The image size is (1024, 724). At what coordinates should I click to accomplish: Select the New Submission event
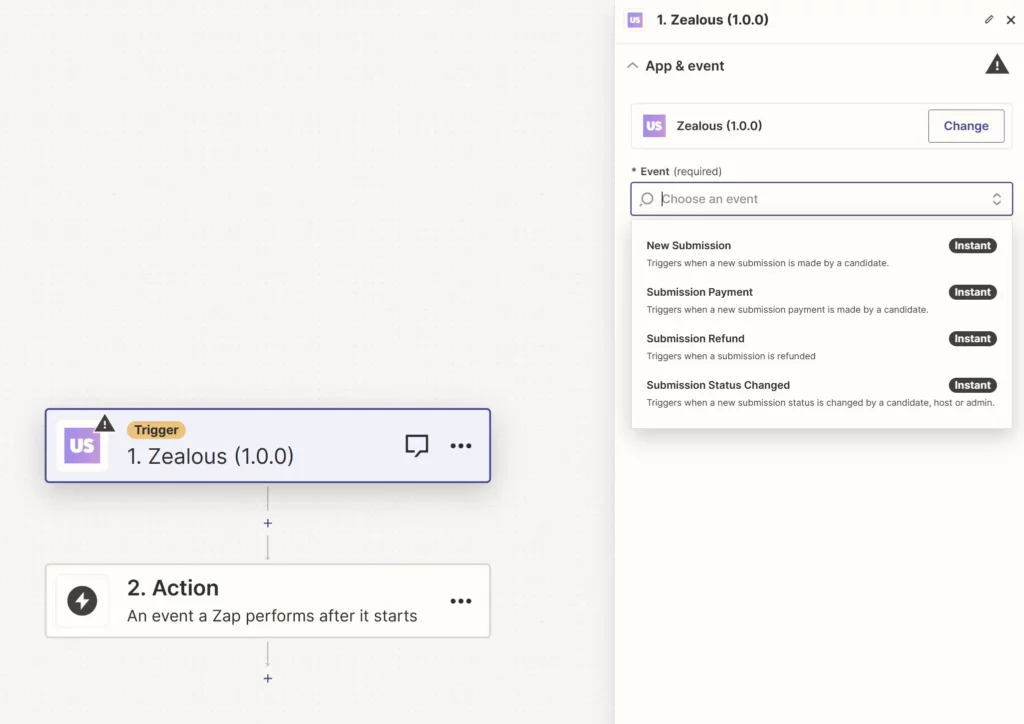(x=821, y=253)
